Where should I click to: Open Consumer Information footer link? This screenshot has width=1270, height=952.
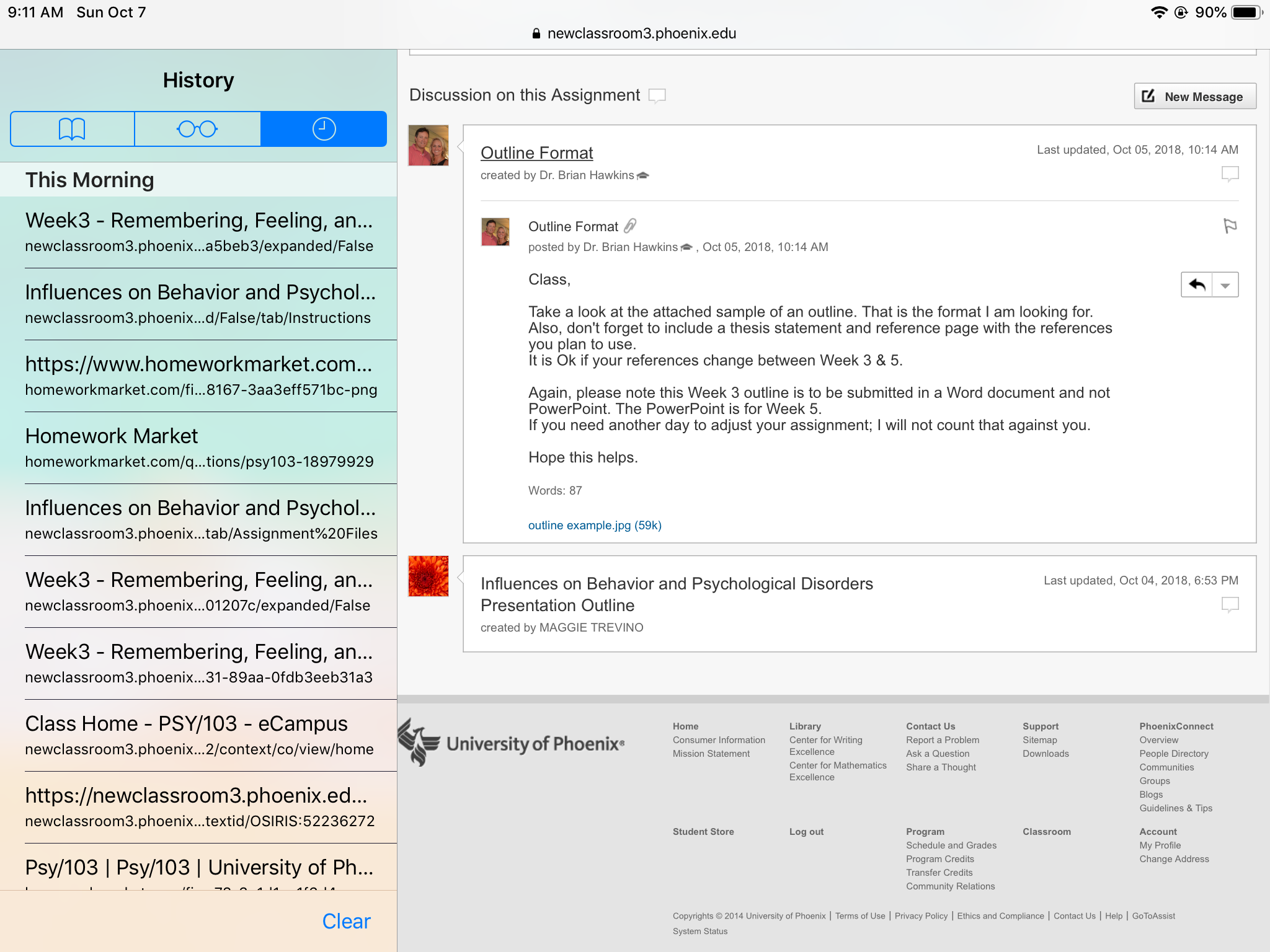719,740
